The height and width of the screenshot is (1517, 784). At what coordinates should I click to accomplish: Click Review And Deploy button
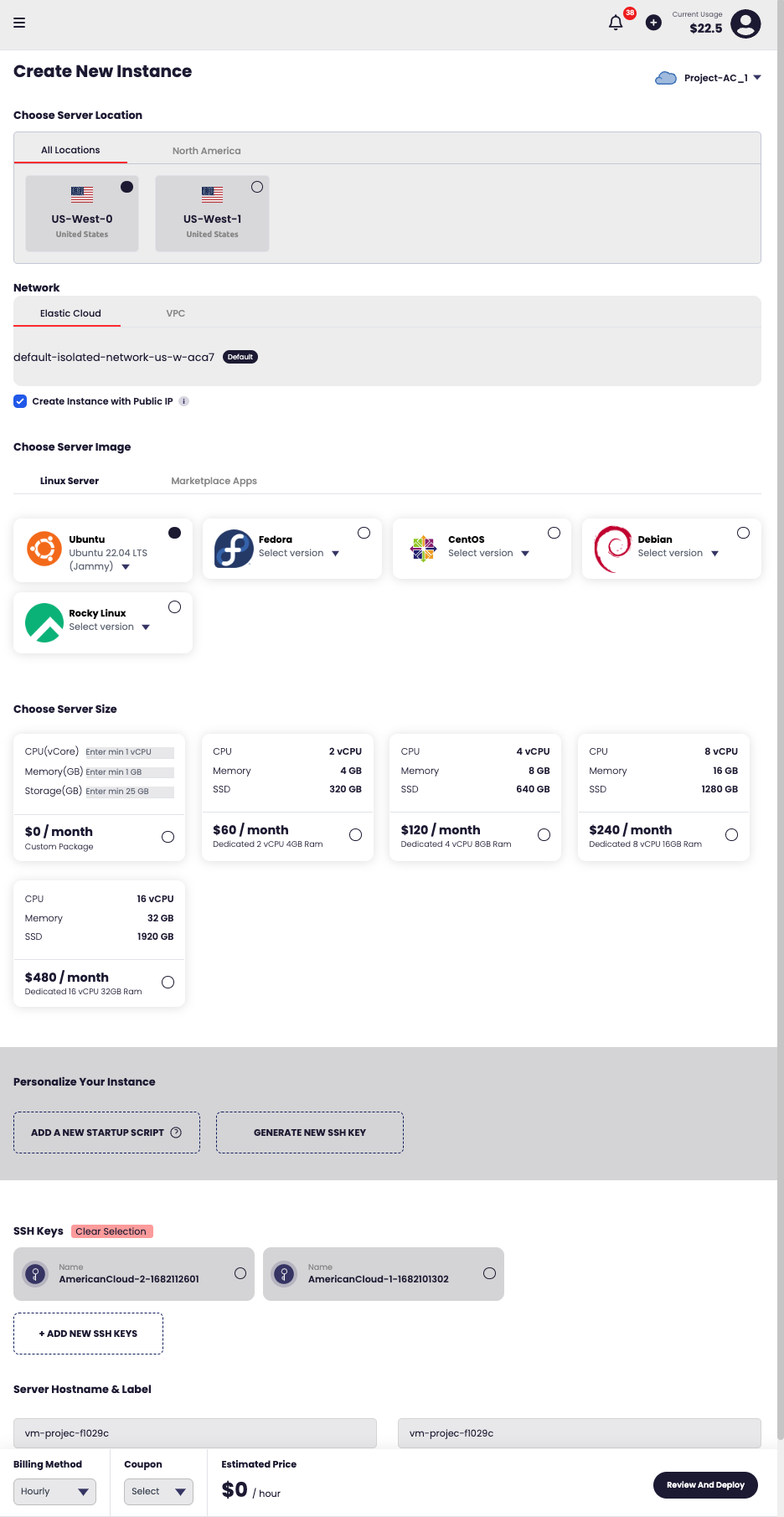pyautogui.click(x=705, y=1484)
